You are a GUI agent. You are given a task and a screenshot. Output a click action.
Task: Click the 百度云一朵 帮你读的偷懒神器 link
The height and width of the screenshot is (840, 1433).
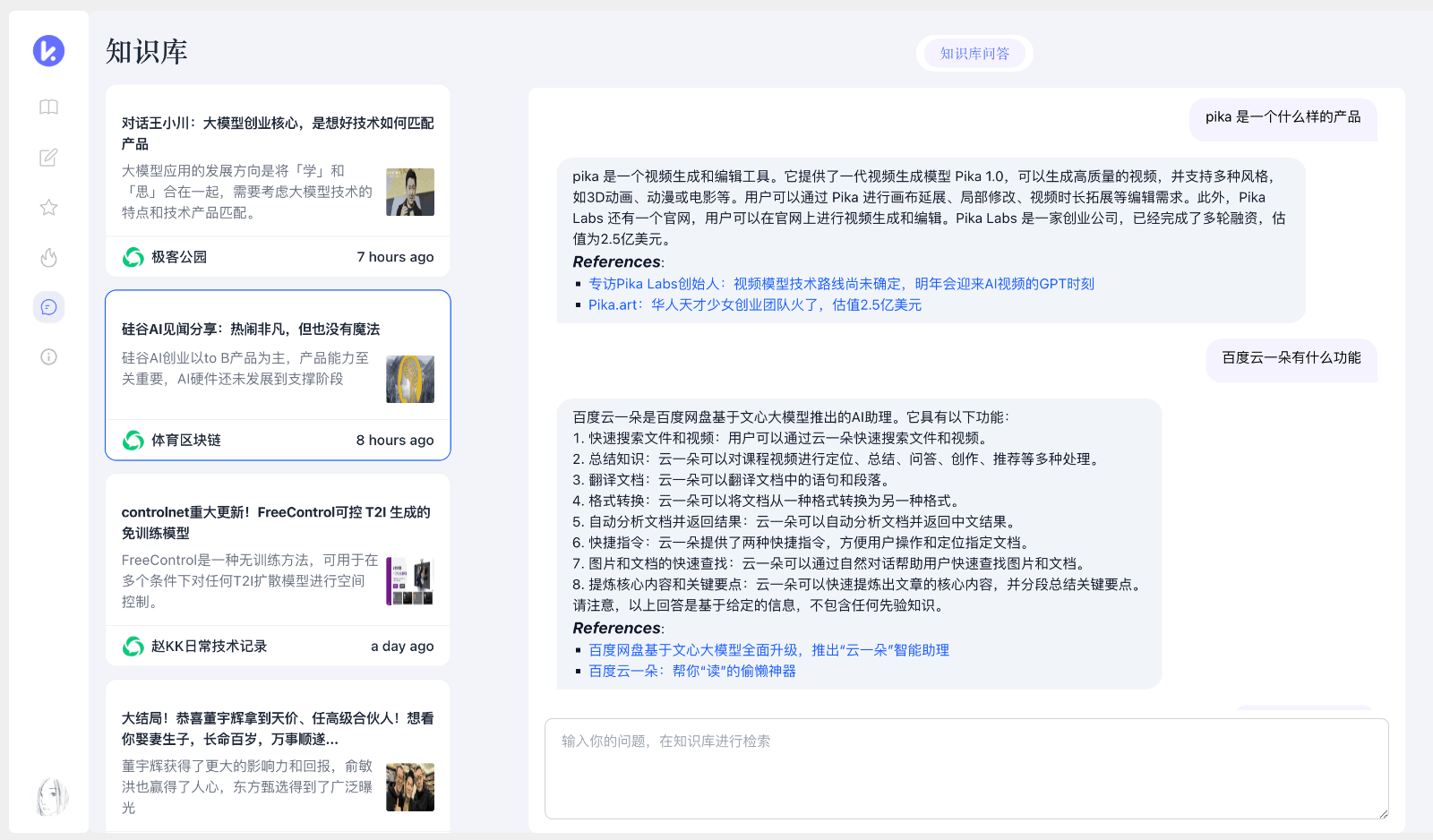691,672
